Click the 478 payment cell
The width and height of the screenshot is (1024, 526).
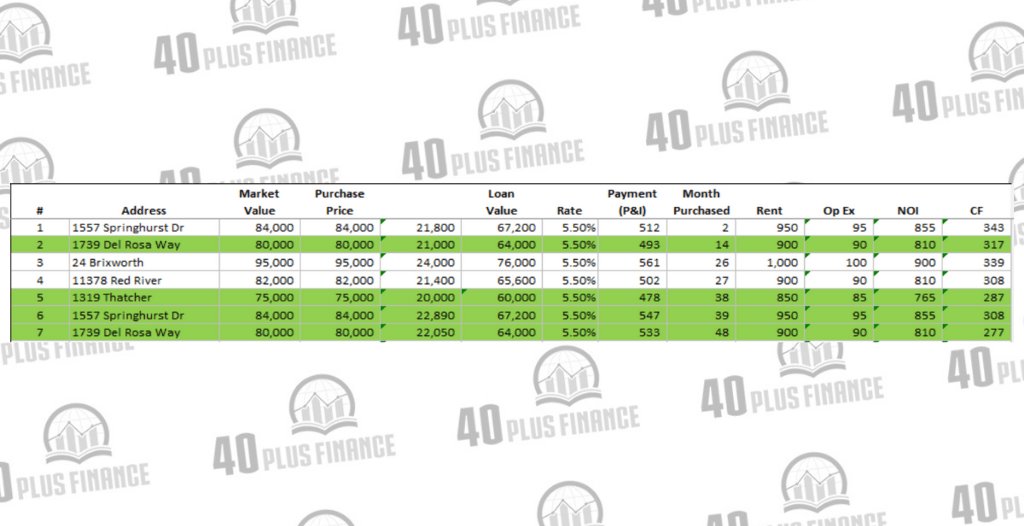point(632,297)
